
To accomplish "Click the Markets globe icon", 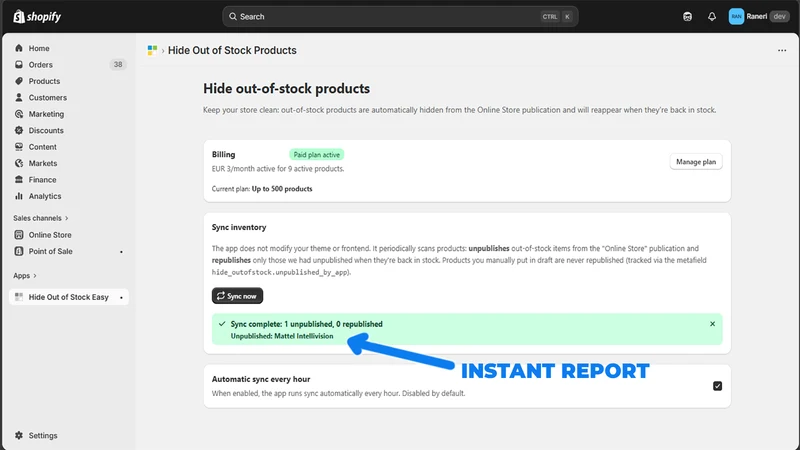I will point(19,163).
